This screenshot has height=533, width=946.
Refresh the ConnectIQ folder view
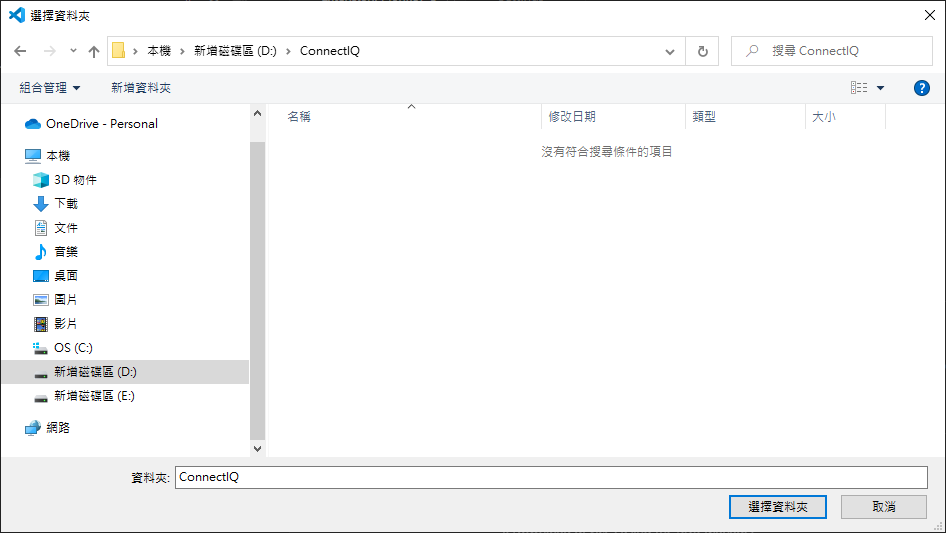[702, 51]
